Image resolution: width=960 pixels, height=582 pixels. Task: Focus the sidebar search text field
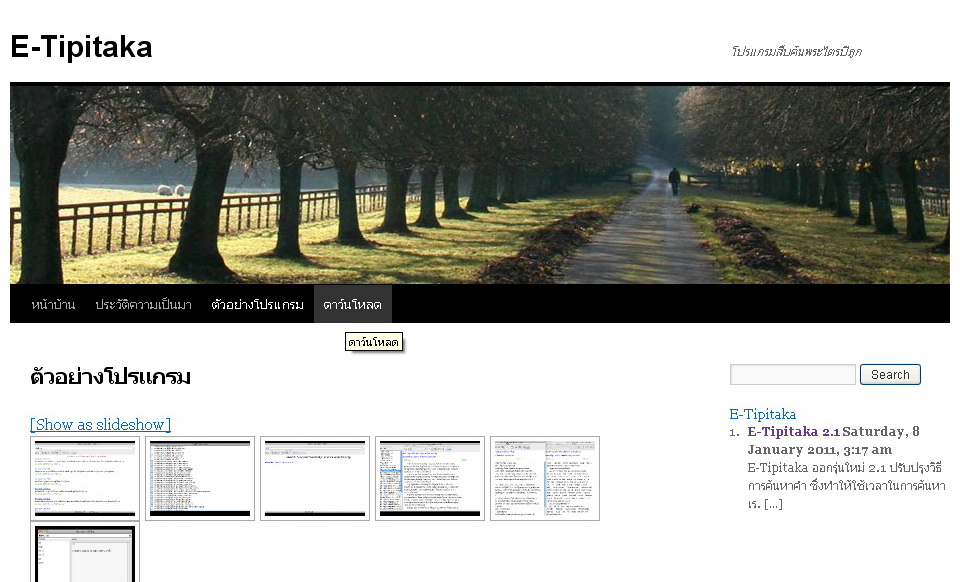[x=792, y=375]
